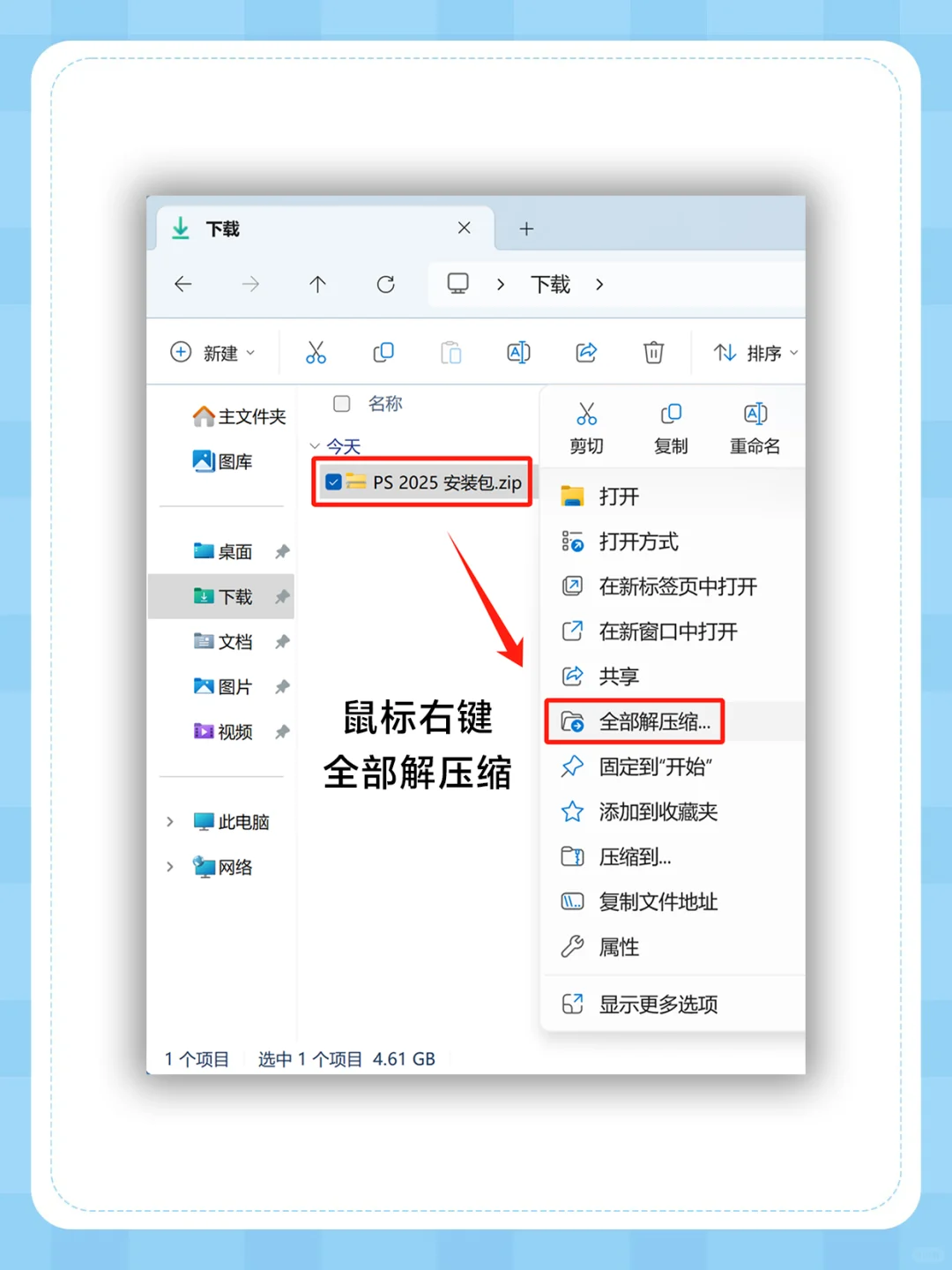Click the Share icon on the toolbar
The width and height of the screenshot is (952, 1270).
586,352
